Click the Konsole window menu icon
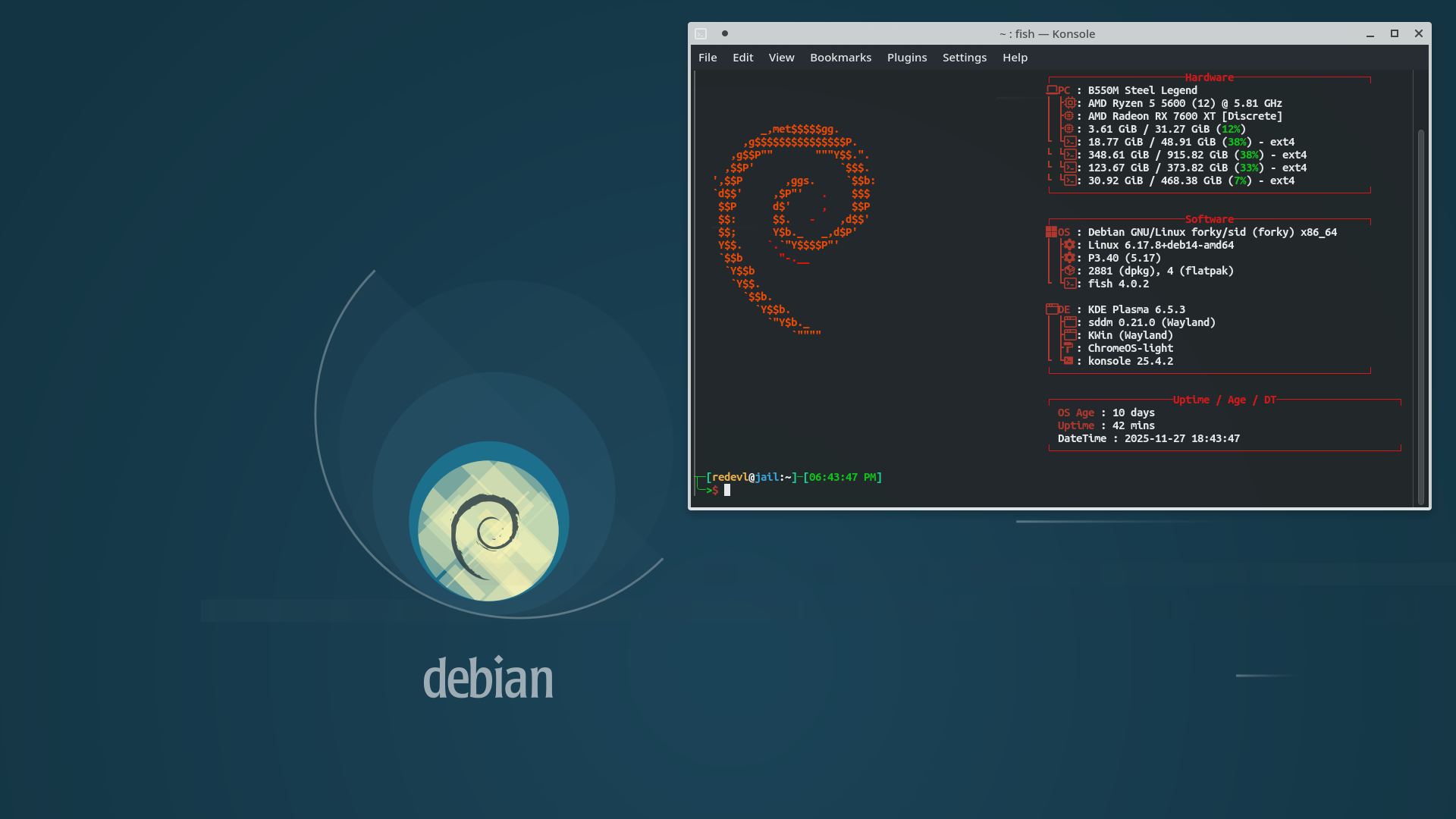The image size is (1456, 819). pyautogui.click(x=701, y=34)
